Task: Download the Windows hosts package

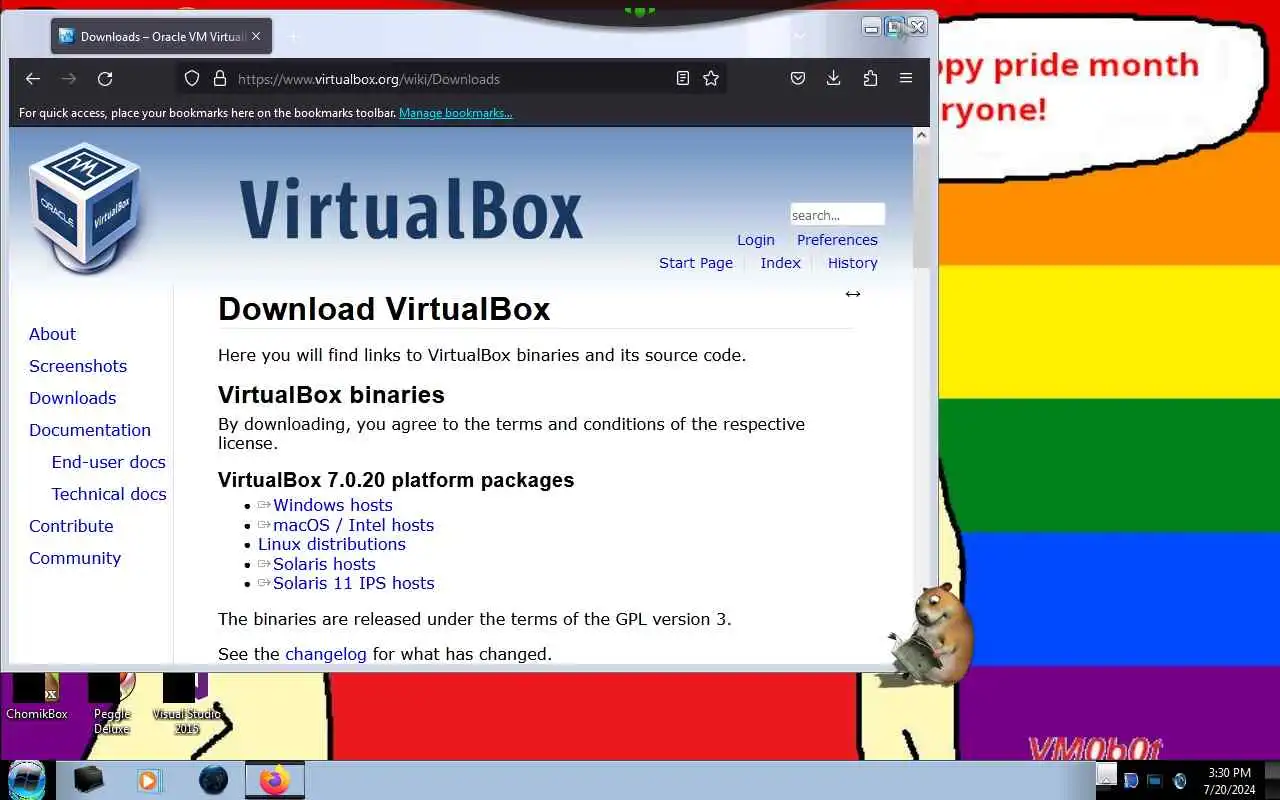Action: coord(332,505)
